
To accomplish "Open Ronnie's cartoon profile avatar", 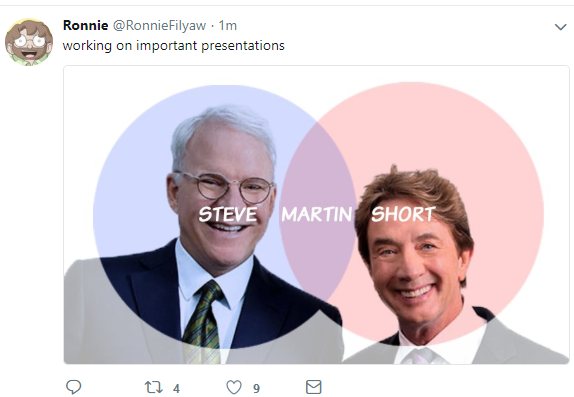I will click(29, 42).
